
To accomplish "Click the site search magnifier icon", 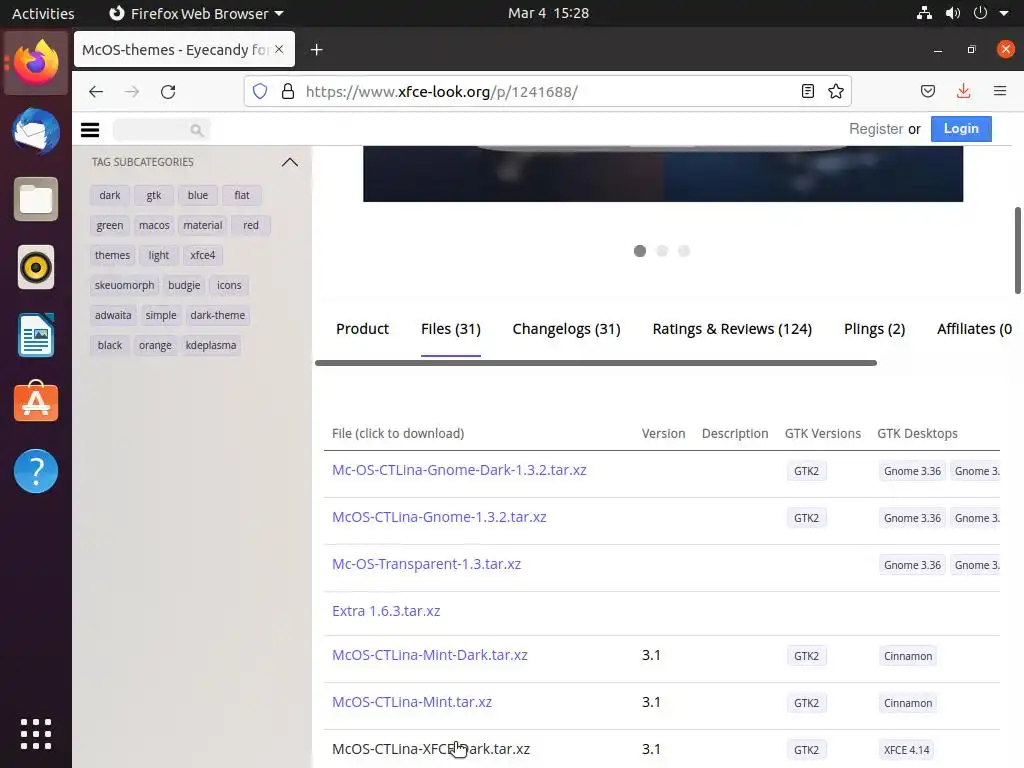I will click(x=197, y=131).
